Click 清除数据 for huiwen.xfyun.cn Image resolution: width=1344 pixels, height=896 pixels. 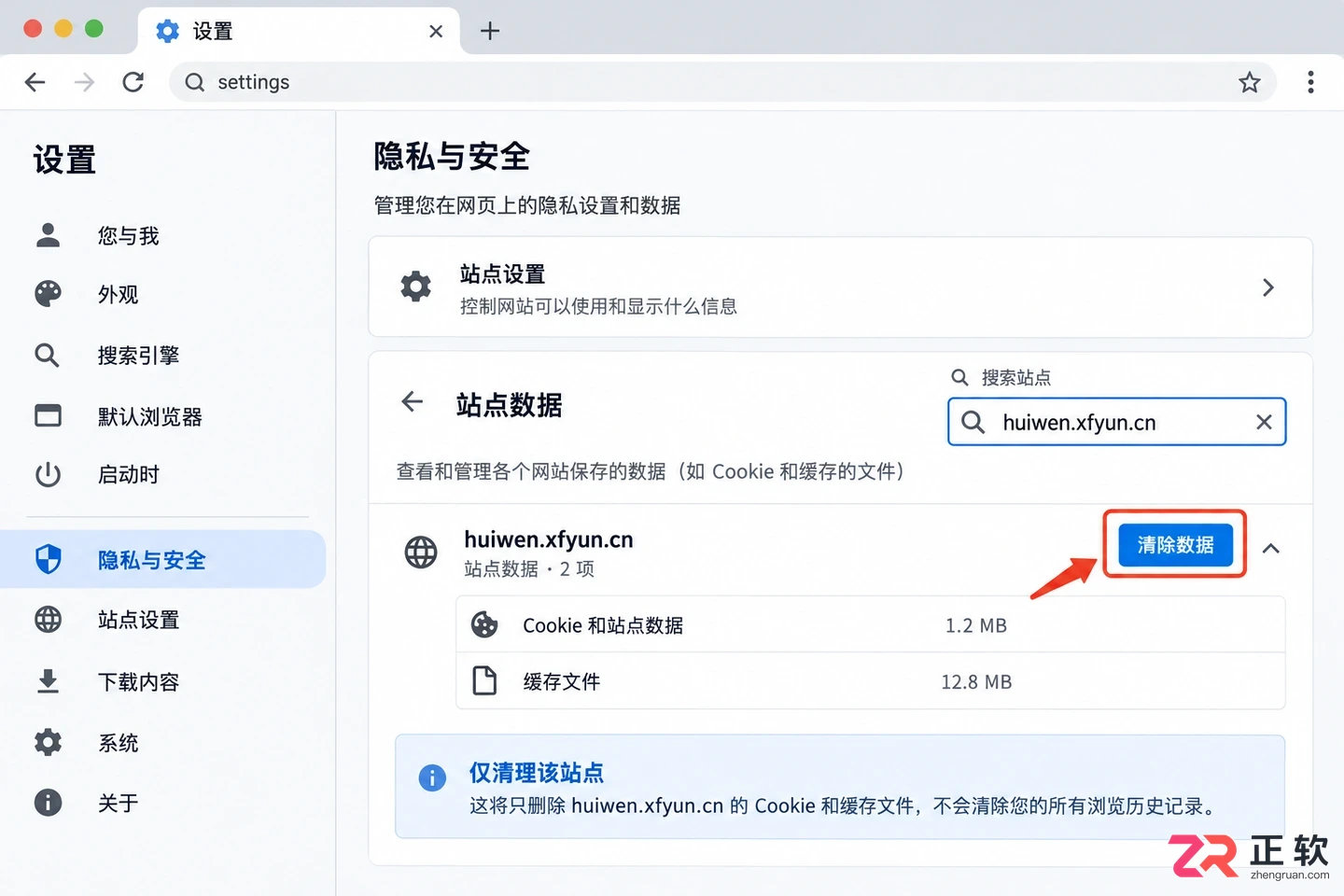(x=1175, y=544)
